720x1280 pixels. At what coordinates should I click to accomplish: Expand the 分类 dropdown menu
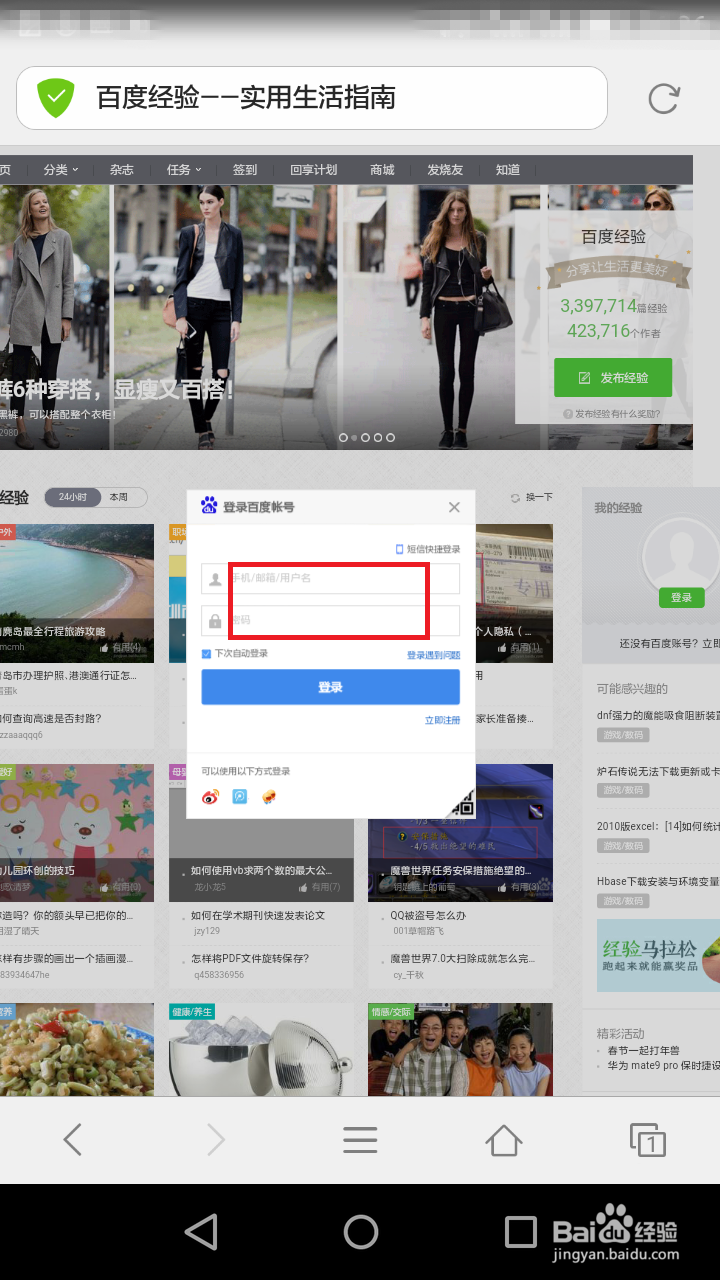pyautogui.click(x=60, y=170)
